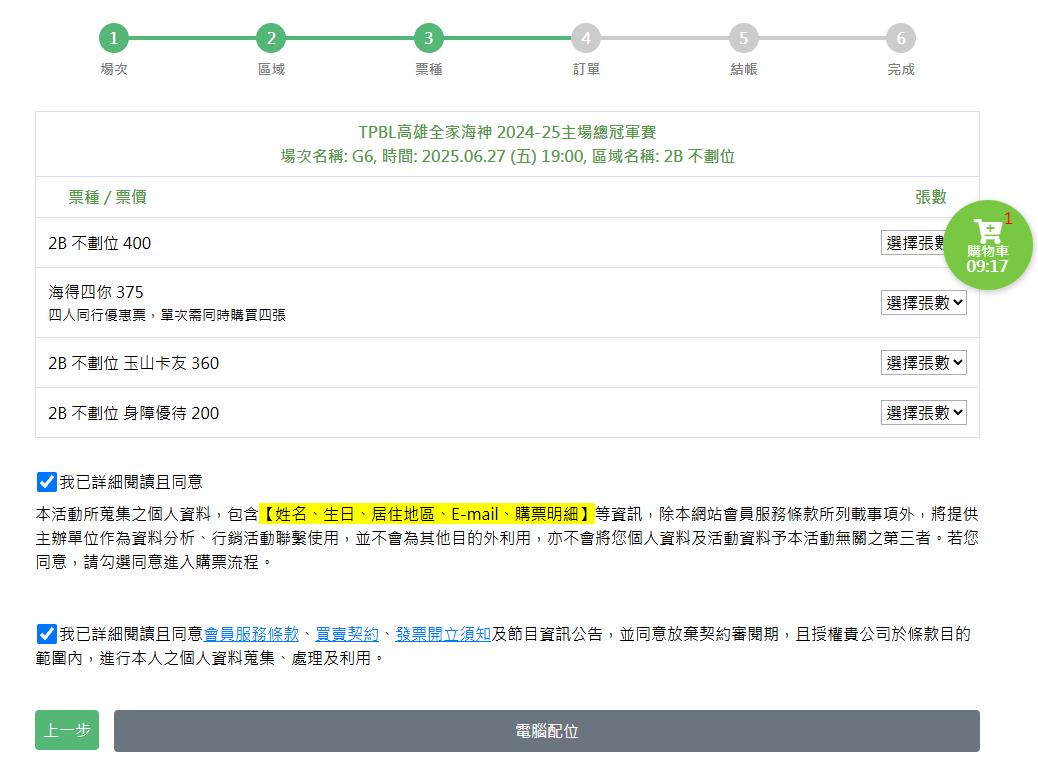Open the green shopping cart icon
The width and height of the screenshot is (1038, 771).
pos(988,245)
